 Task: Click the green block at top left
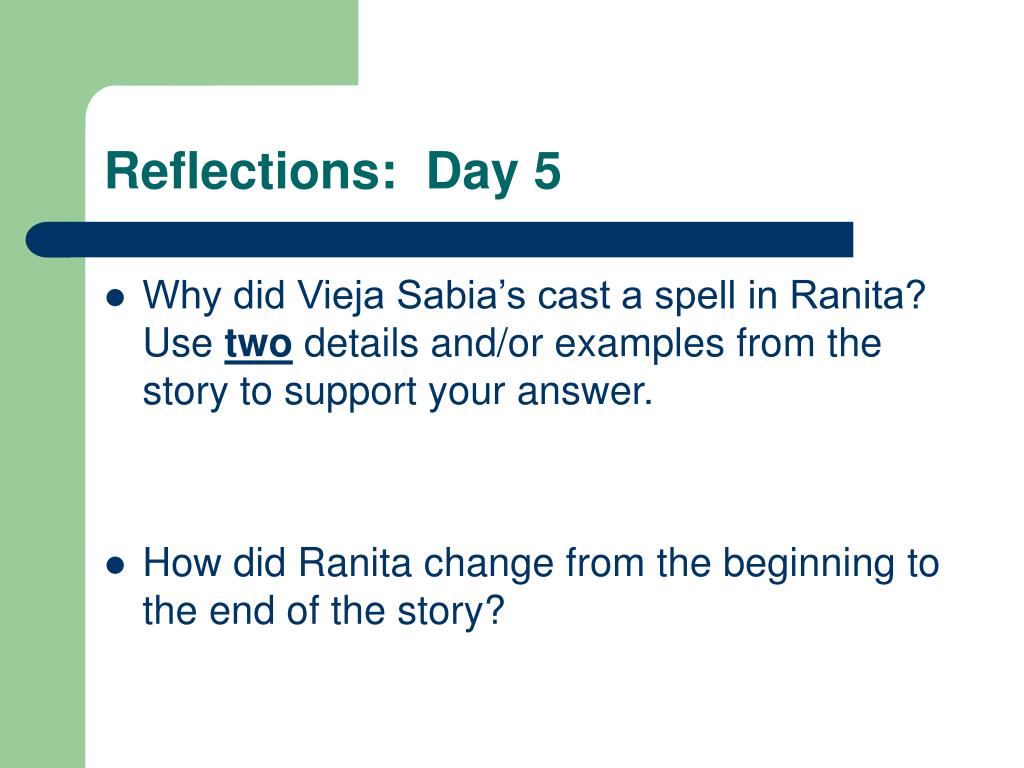[x=179, y=42]
